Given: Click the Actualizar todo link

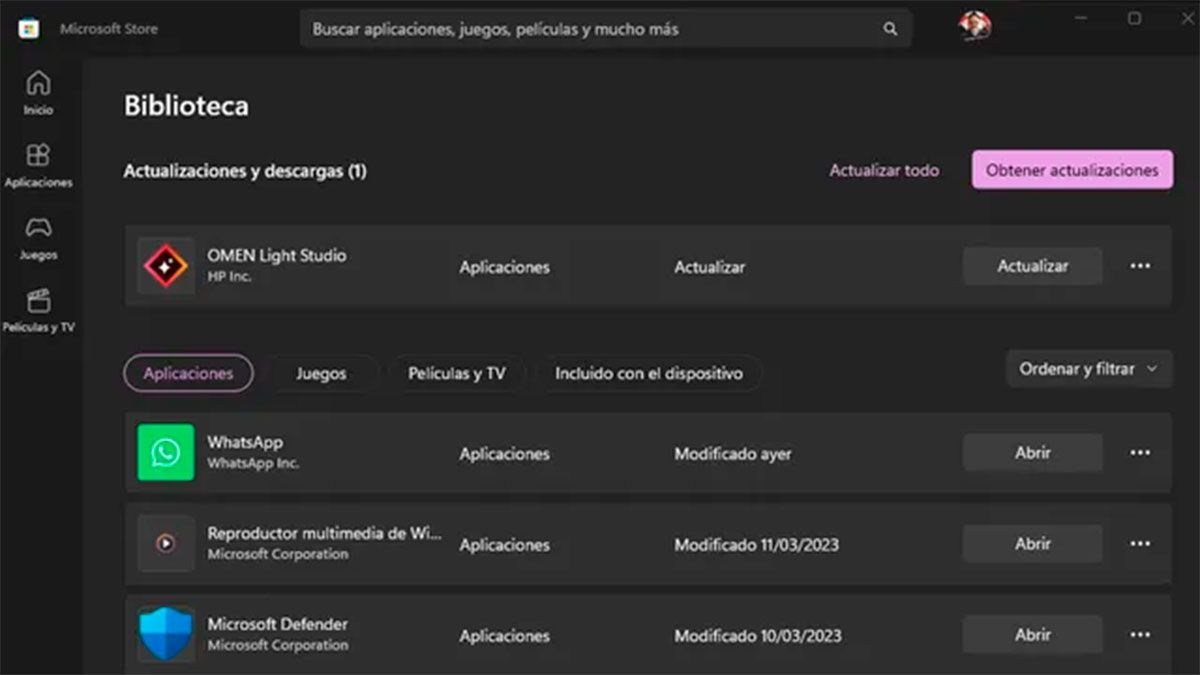Looking at the screenshot, I should click(x=883, y=170).
